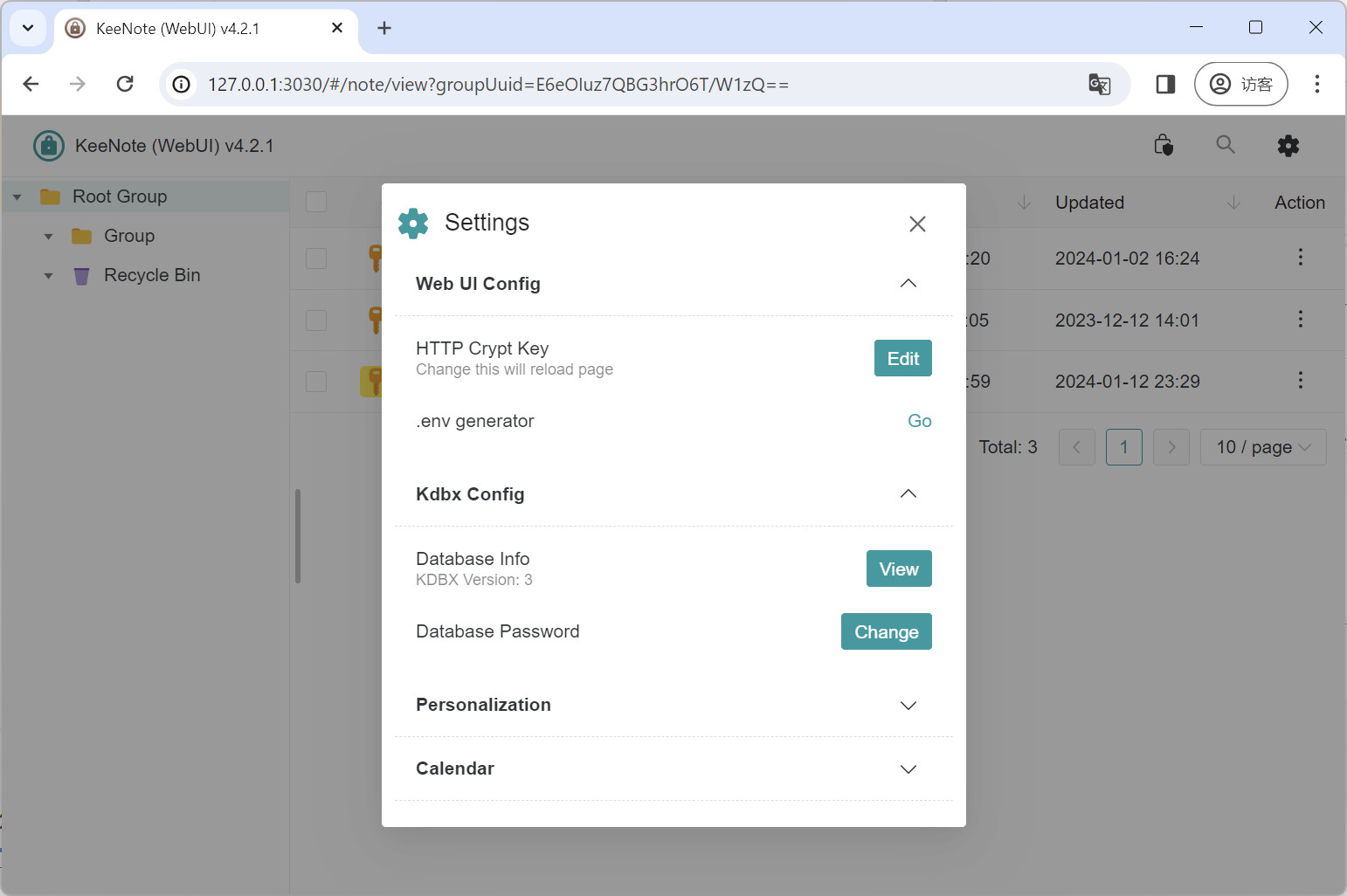Toggle the Recycle Bin tree arrow
1347x896 pixels.
(48, 276)
